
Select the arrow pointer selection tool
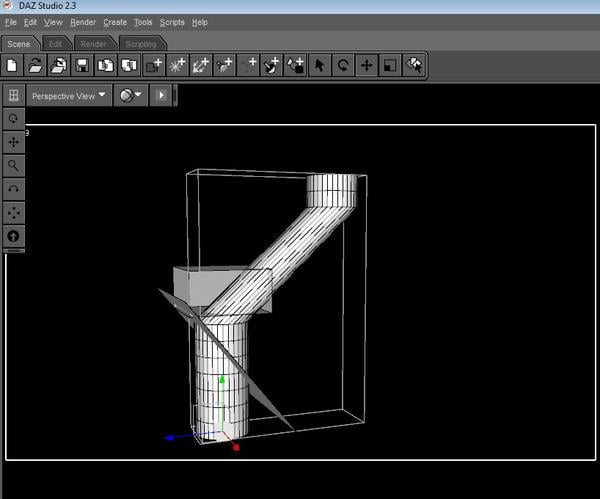[x=320, y=65]
